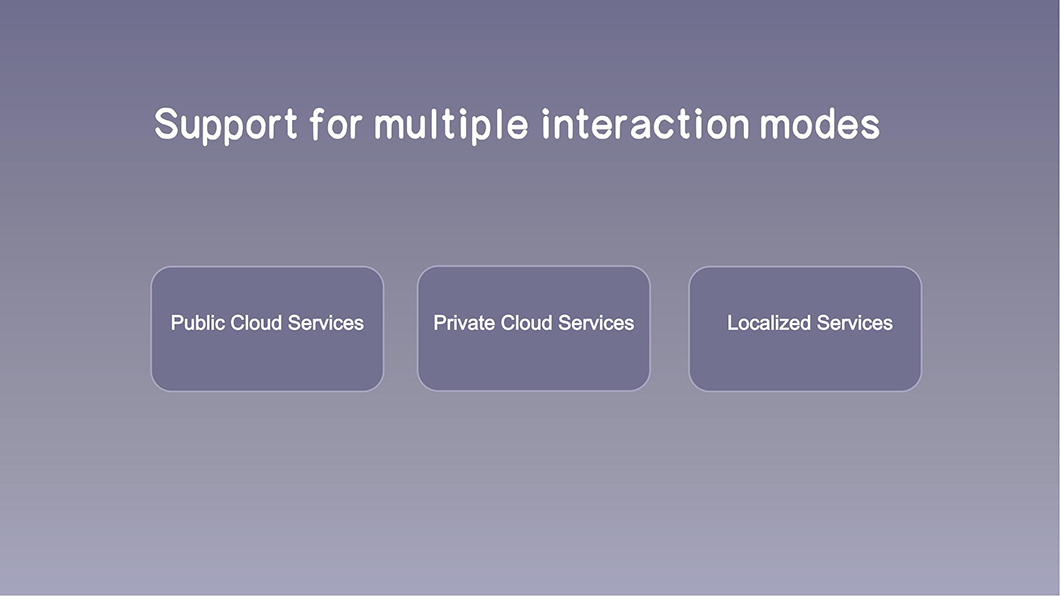Click the slide title text

517,125
